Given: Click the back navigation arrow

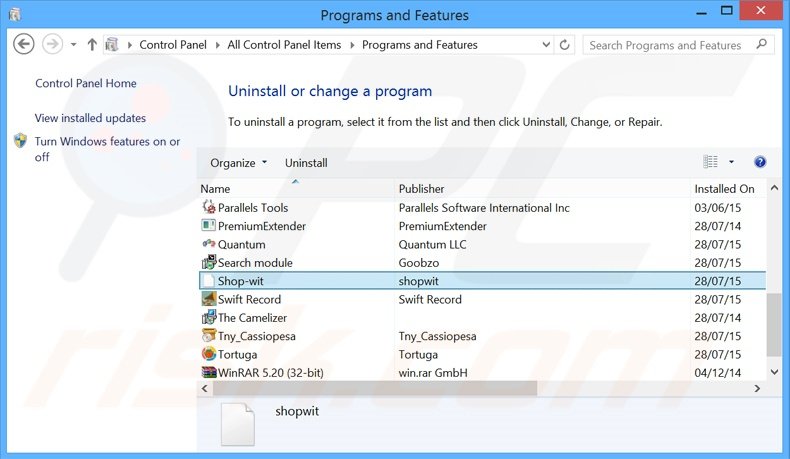Looking at the screenshot, I should pos(24,44).
